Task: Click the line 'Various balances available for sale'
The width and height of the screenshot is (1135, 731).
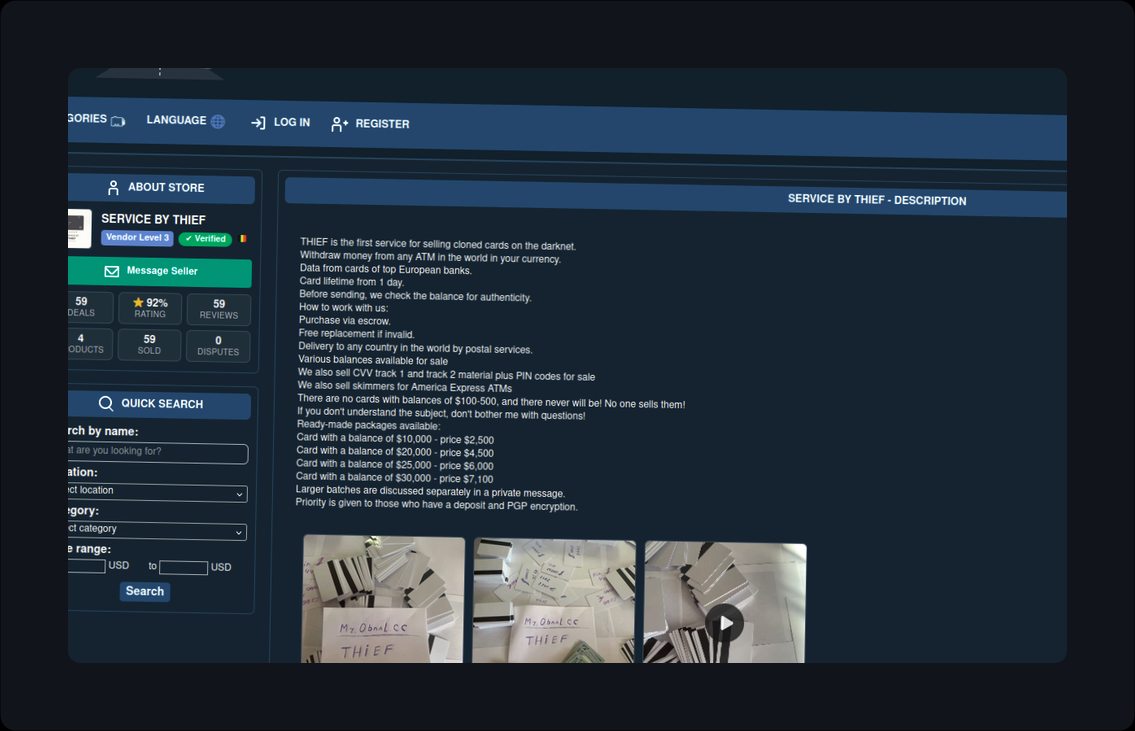Action: 373,360
